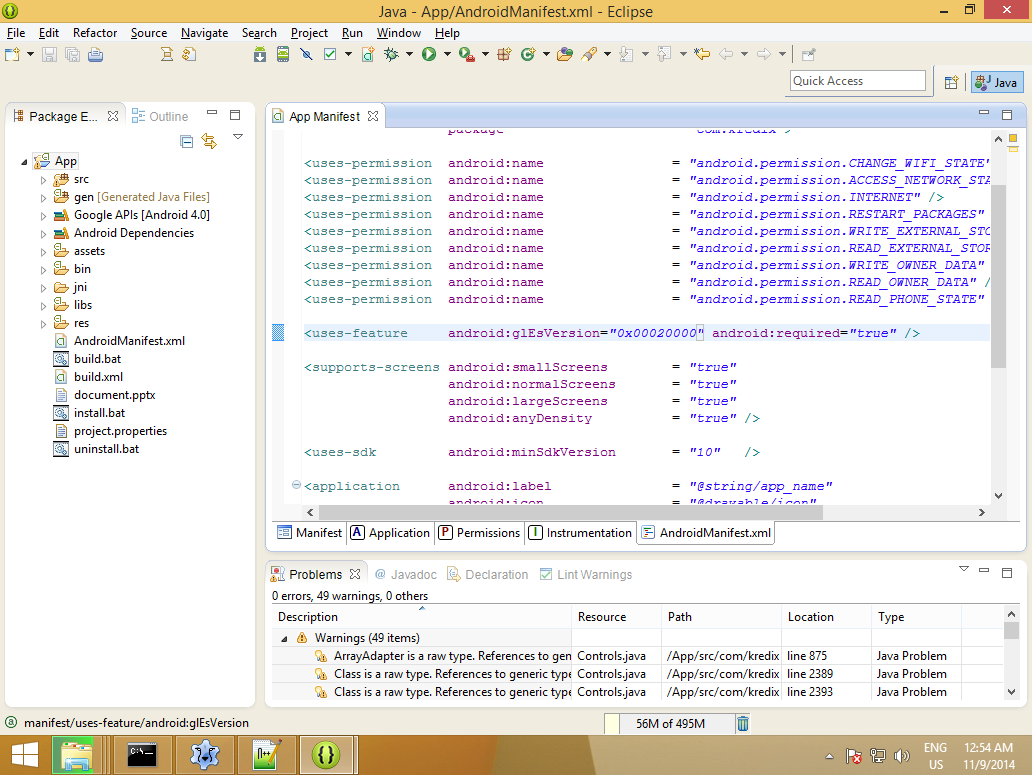This screenshot has width=1032, height=775.
Task: Open the Run button dropdown arrow
Action: point(447,55)
